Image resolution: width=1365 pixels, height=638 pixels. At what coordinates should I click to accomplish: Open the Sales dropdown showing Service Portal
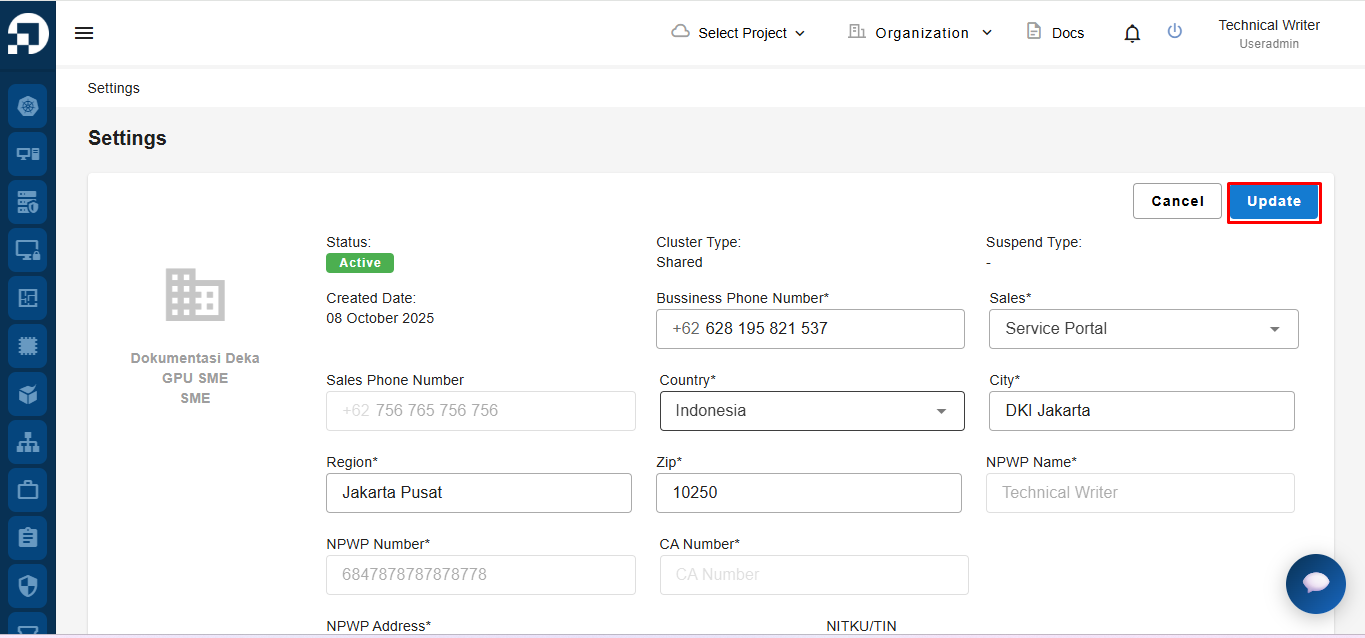(x=1143, y=329)
